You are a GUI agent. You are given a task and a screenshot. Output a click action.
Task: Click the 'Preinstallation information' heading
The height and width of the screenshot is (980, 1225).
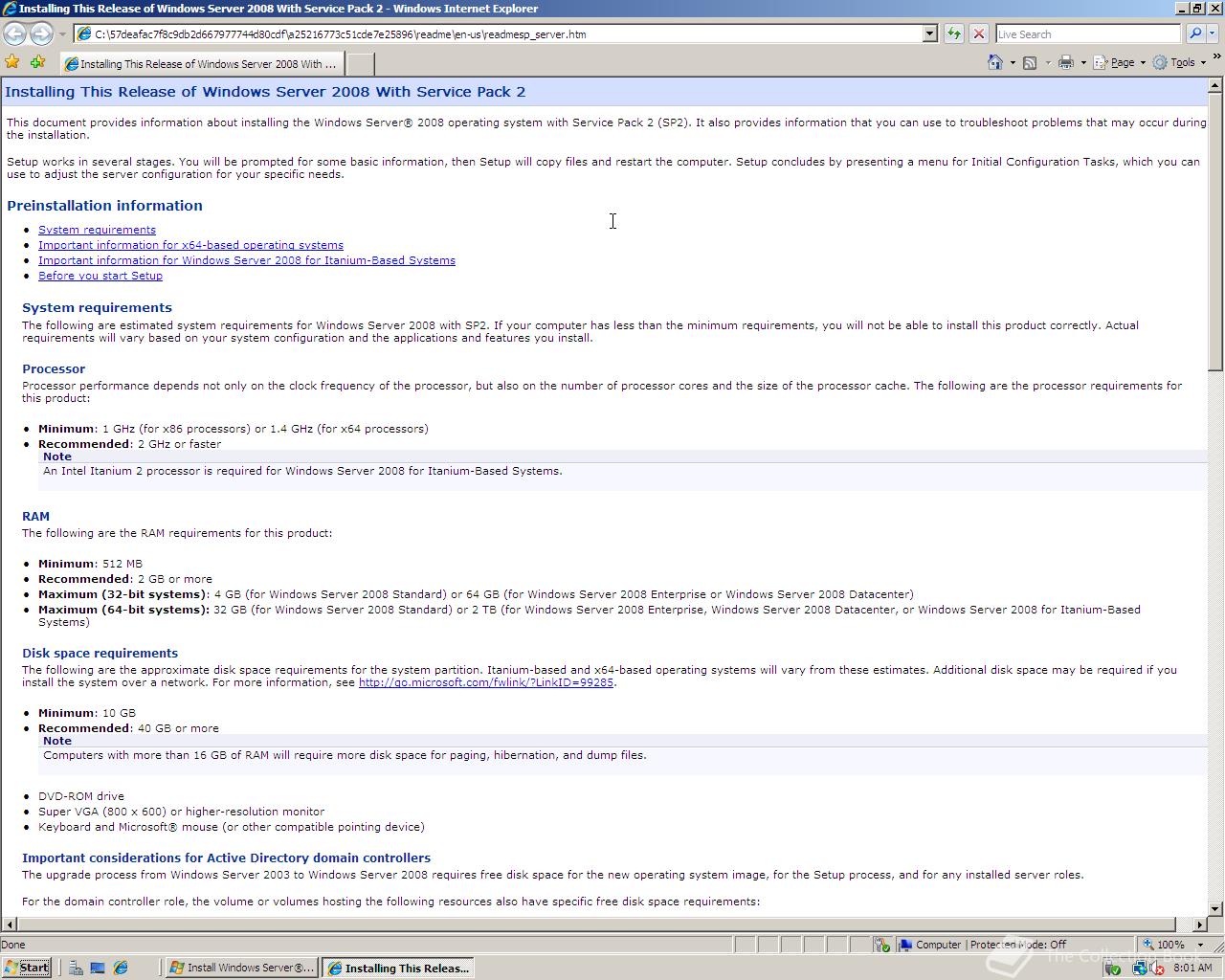point(104,206)
